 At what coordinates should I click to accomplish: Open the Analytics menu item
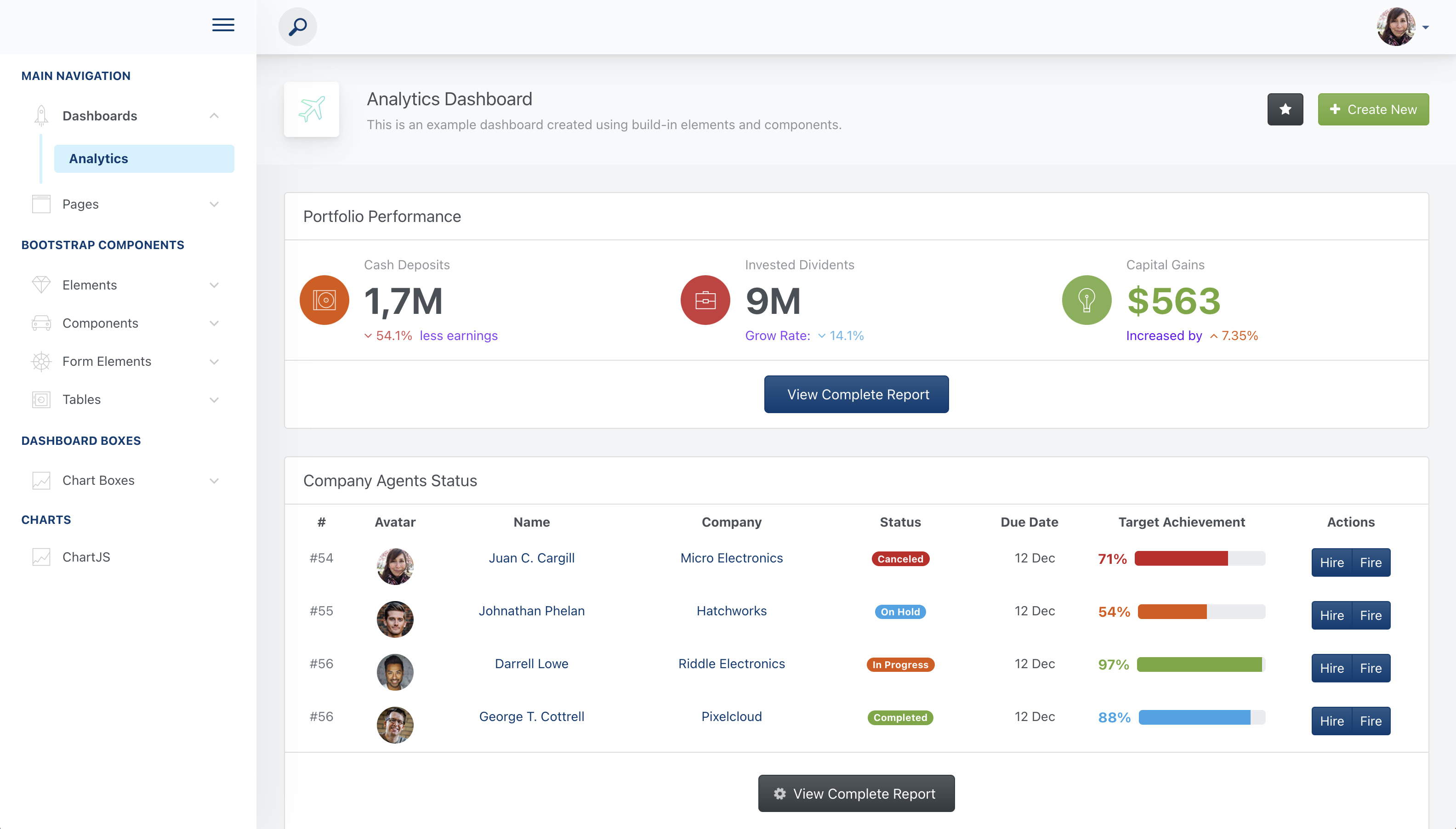click(97, 158)
